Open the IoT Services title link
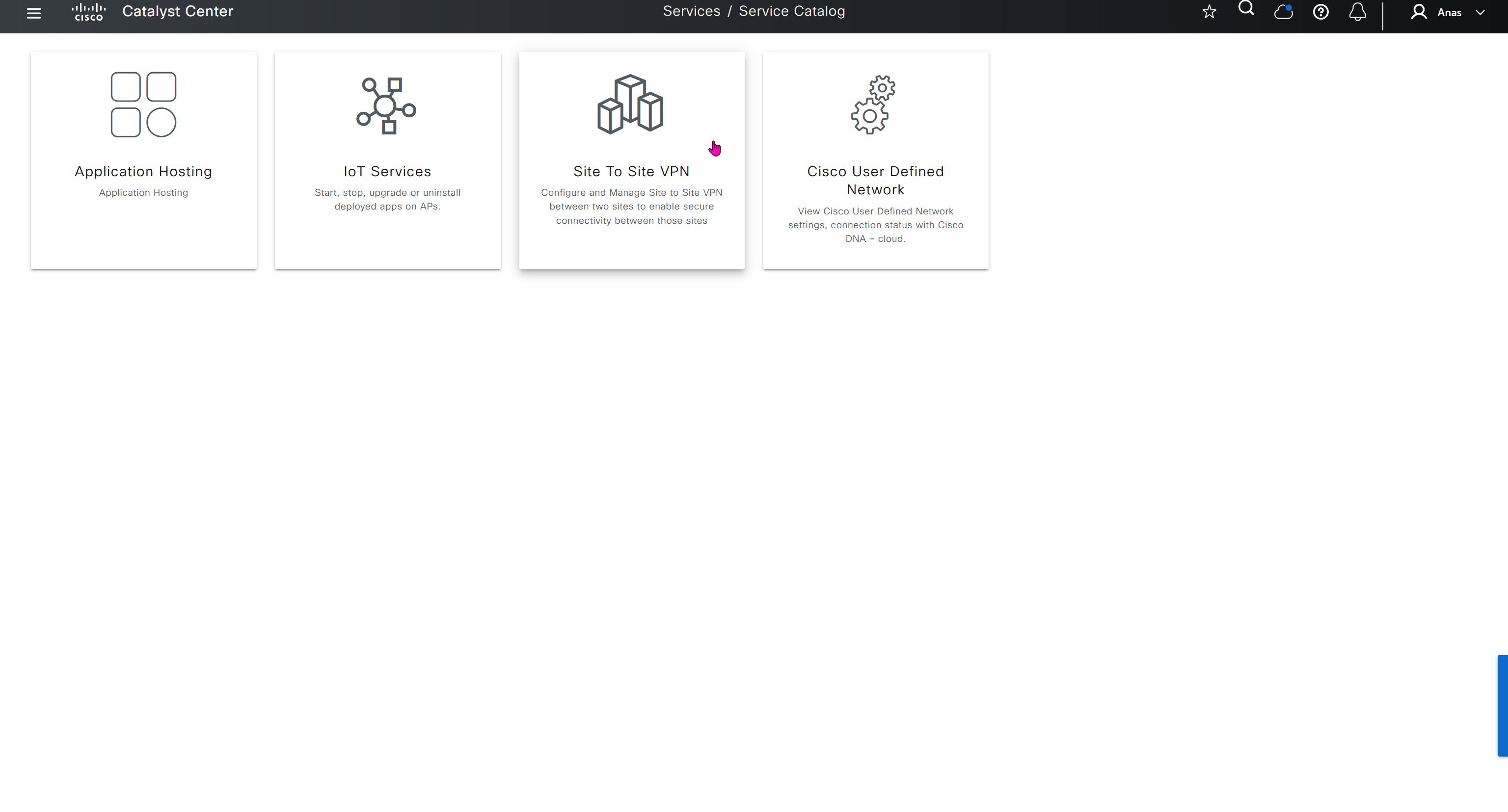Screen dimensions: 1508x812 387,171
